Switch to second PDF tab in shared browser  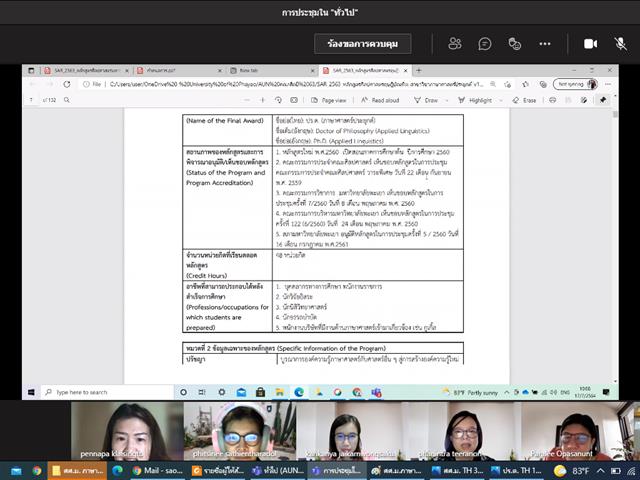(179, 71)
